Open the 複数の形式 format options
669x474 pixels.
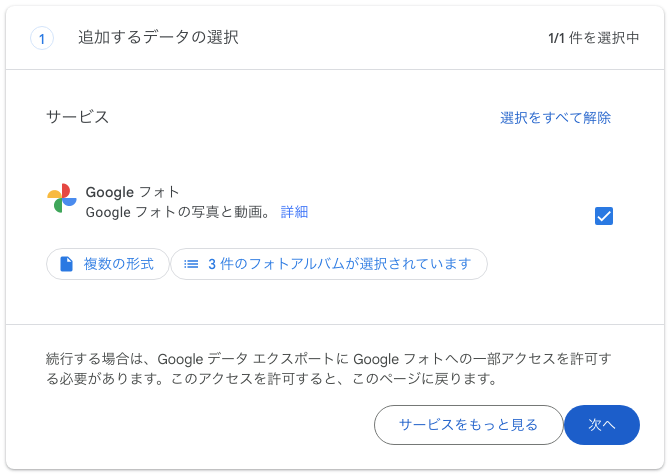(x=108, y=264)
